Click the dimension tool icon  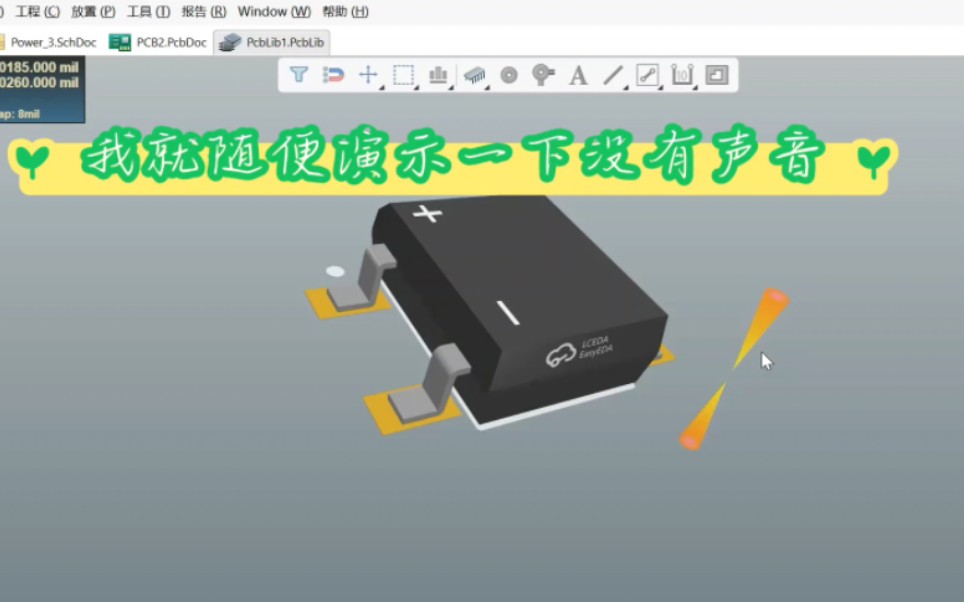681,73
